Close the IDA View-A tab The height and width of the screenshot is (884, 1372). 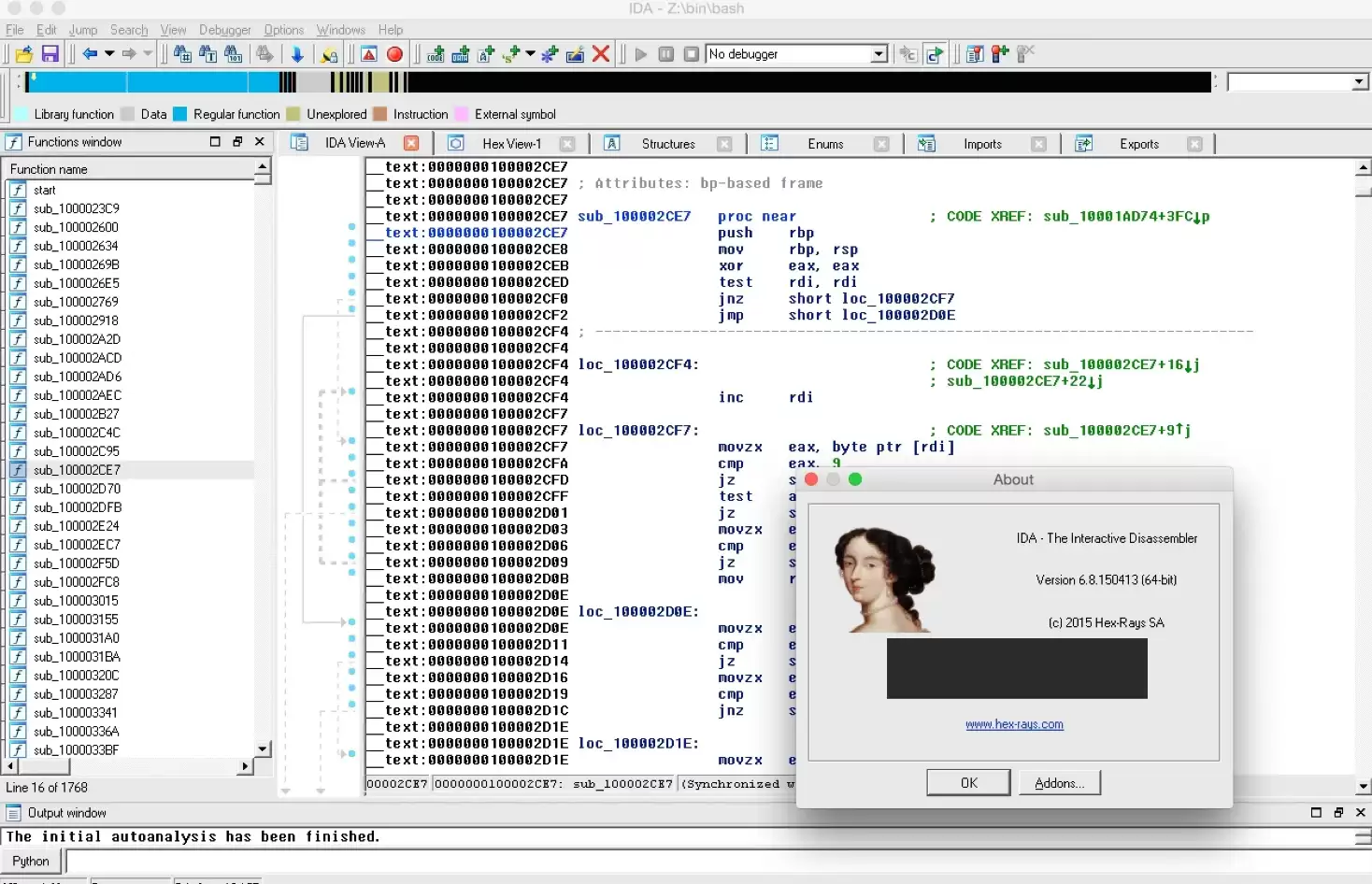[411, 143]
